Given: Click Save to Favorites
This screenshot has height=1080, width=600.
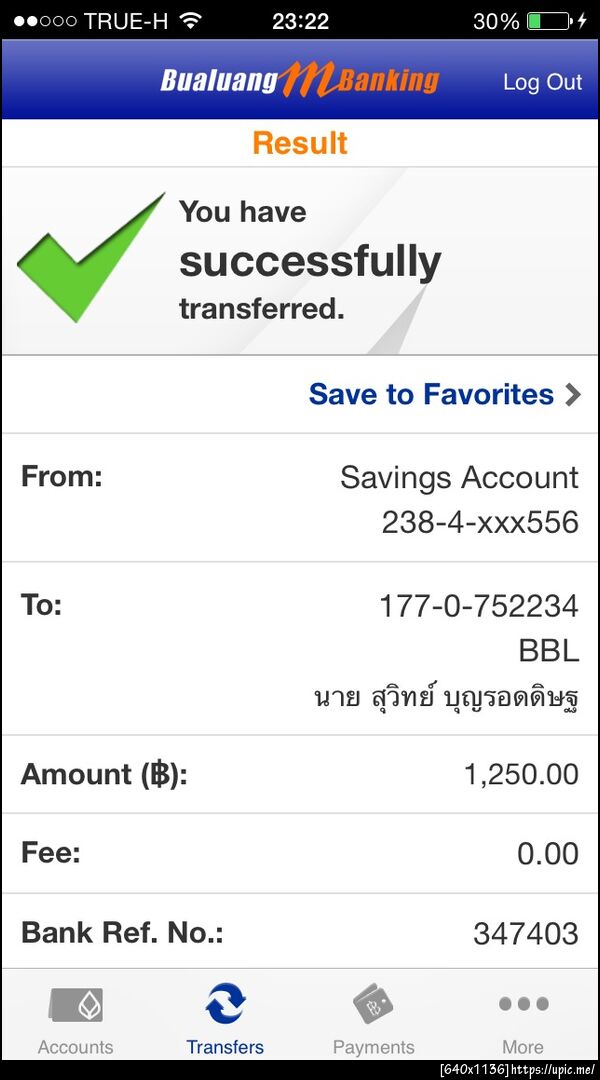Looking at the screenshot, I should [x=430, y=394].
